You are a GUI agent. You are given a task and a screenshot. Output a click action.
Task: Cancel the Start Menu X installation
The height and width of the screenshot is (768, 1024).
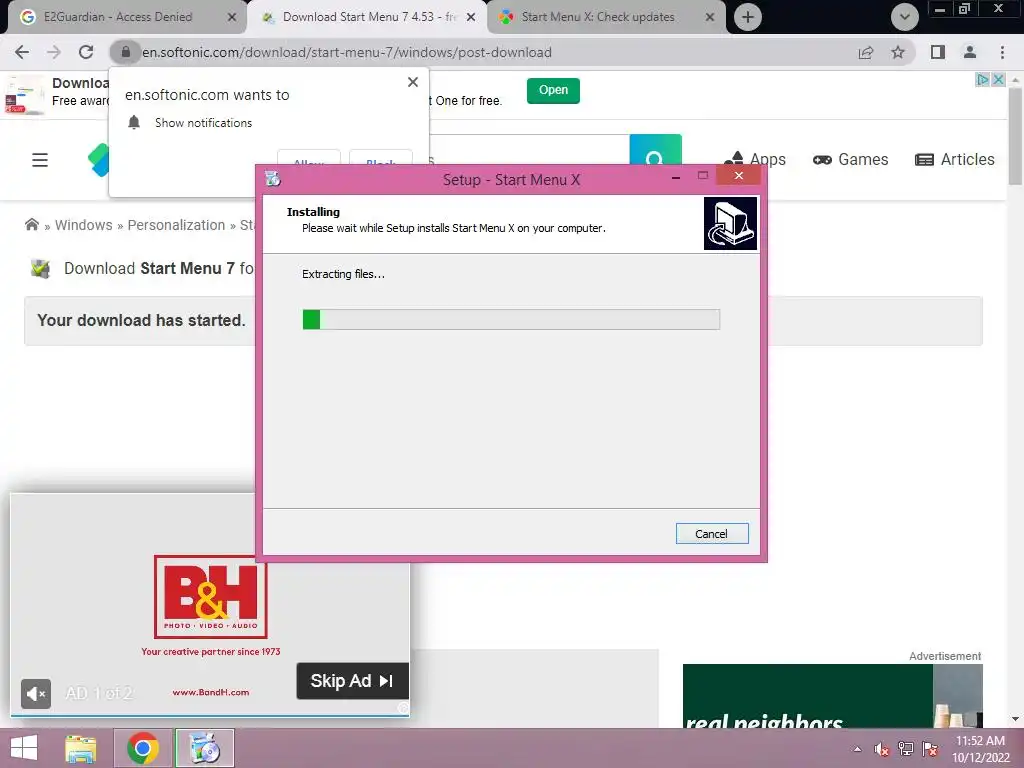pos(712,534)
